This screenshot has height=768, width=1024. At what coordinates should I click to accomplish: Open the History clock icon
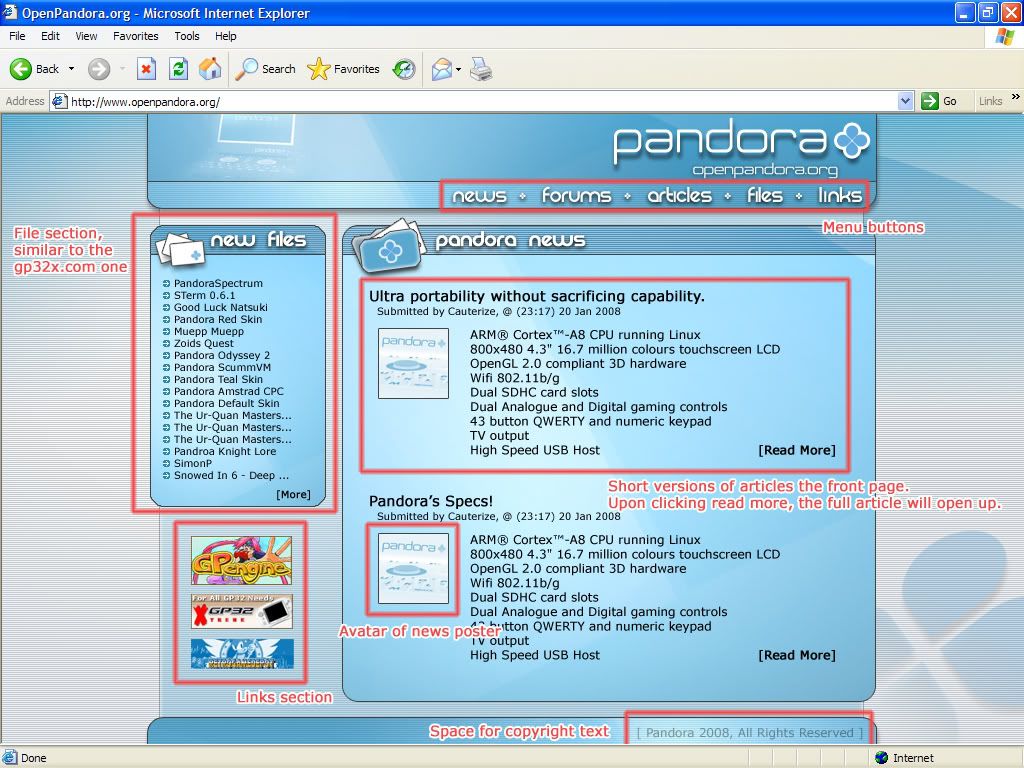(404, 69)
